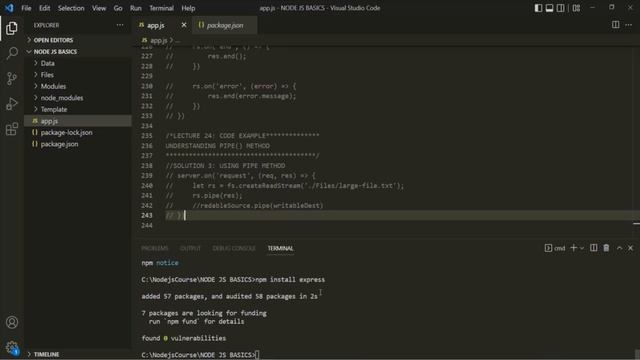Create a new terminal with plus icon

coord(573,248)
